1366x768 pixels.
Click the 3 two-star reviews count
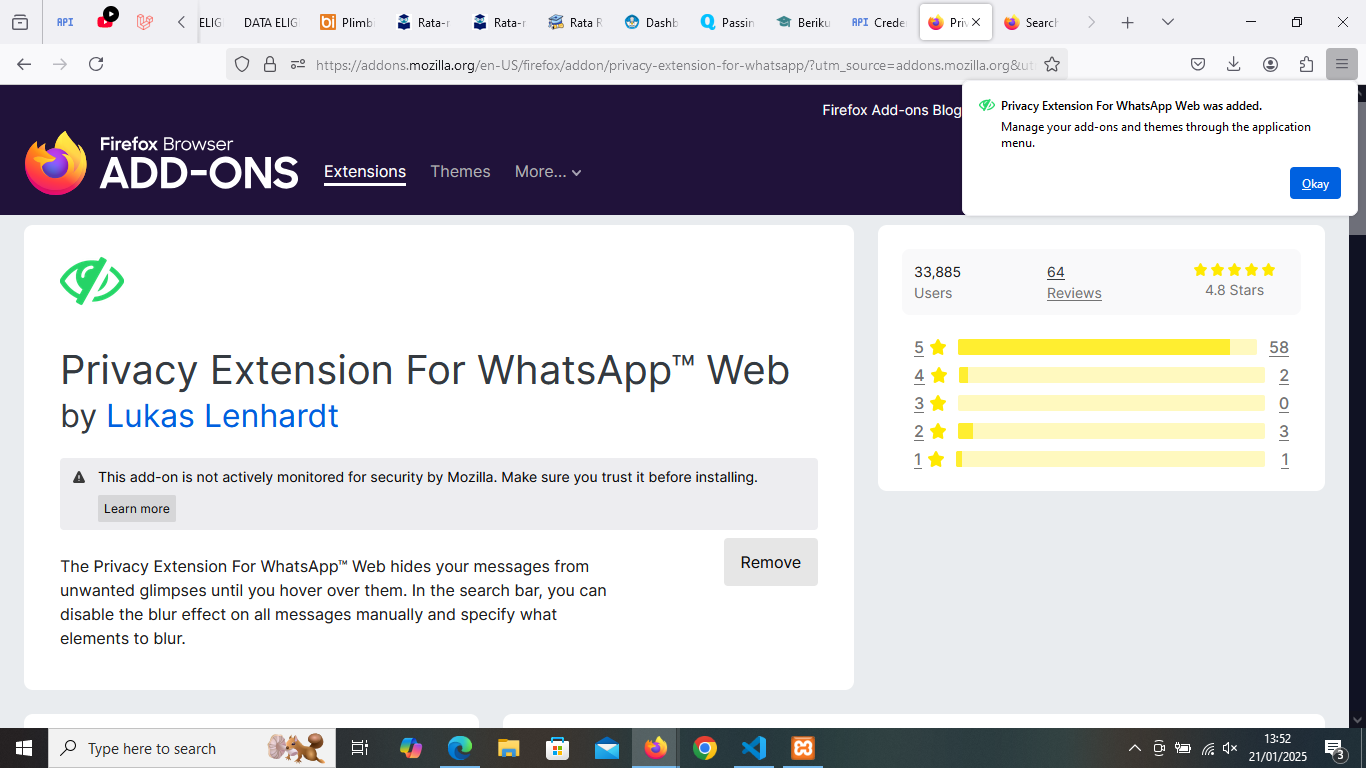[x=1284, y=432]
